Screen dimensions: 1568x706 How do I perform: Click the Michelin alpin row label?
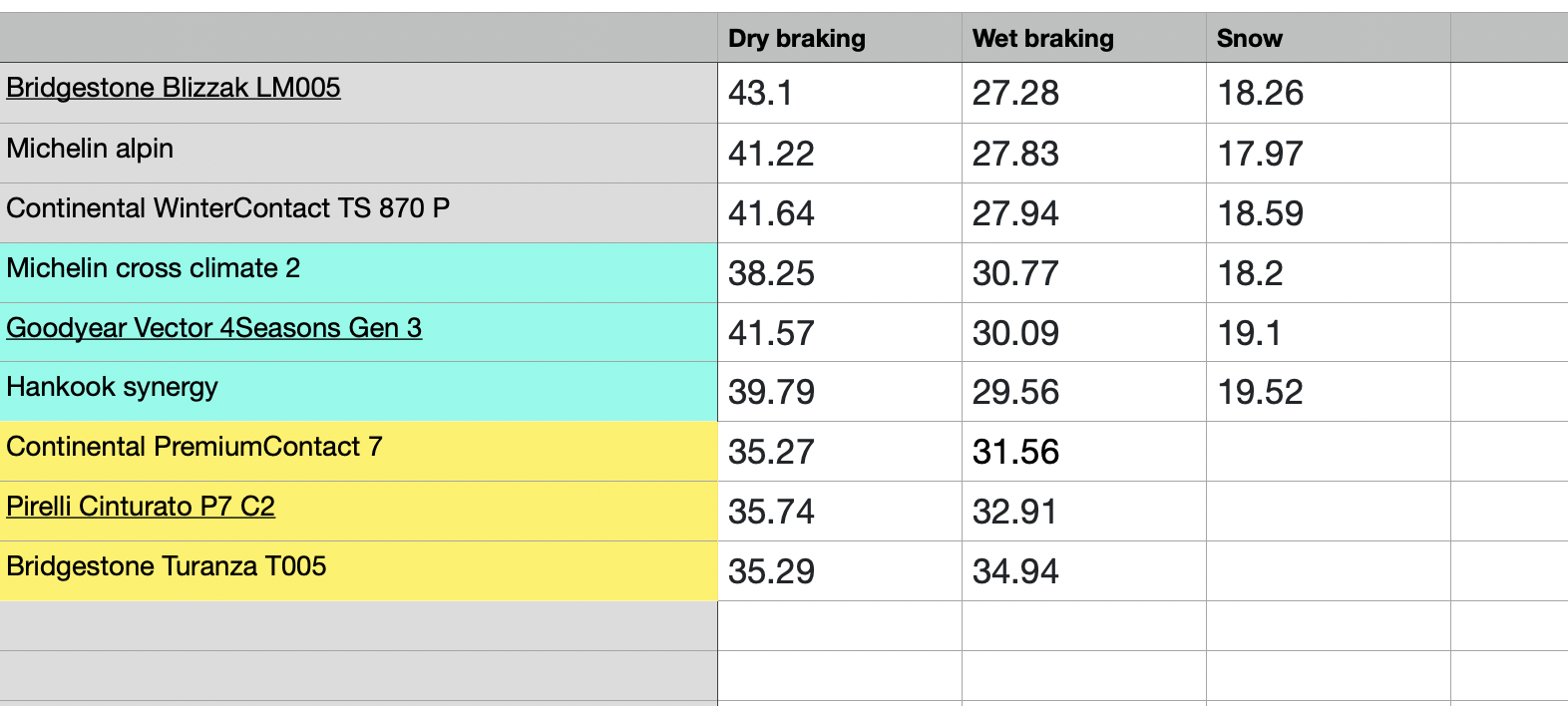tap(90, 149)
